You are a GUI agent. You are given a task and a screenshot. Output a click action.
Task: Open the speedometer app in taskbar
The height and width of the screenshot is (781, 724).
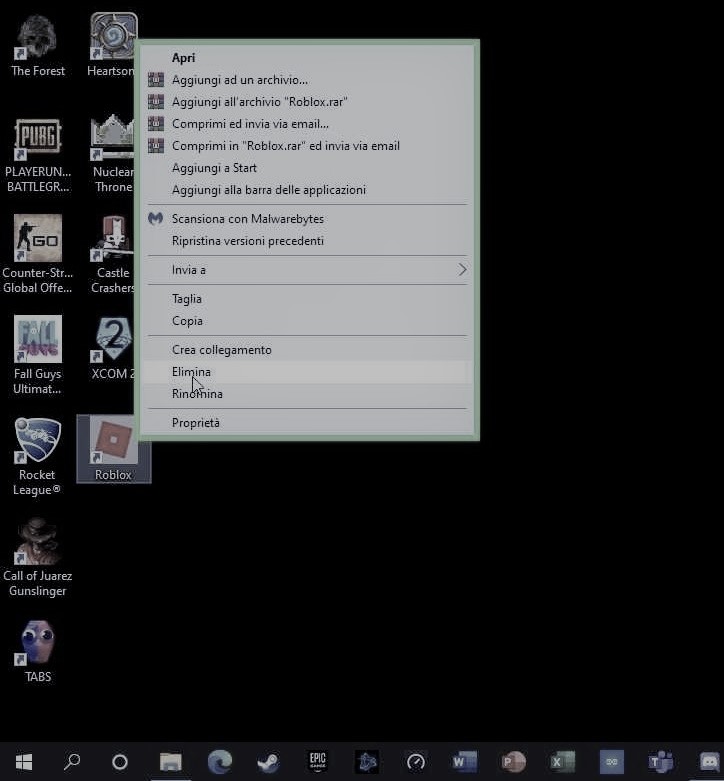pos(416,762)
